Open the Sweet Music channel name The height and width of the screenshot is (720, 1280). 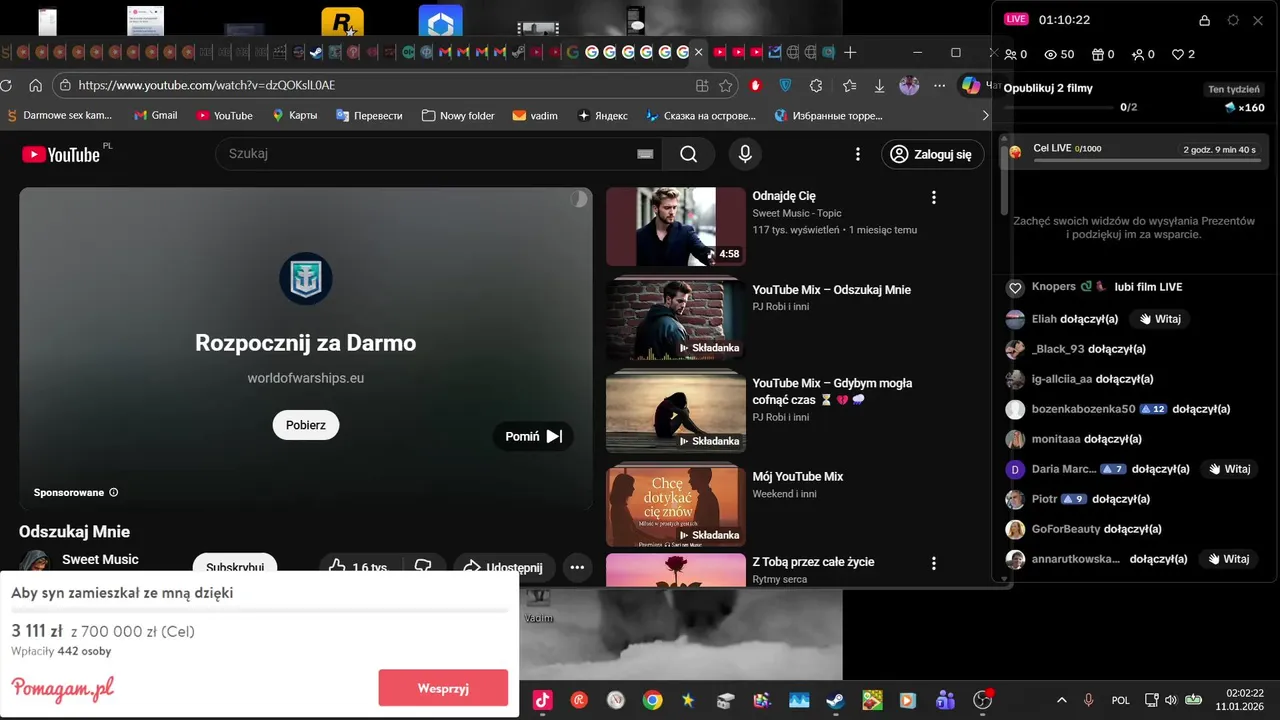tap(100, 559)
